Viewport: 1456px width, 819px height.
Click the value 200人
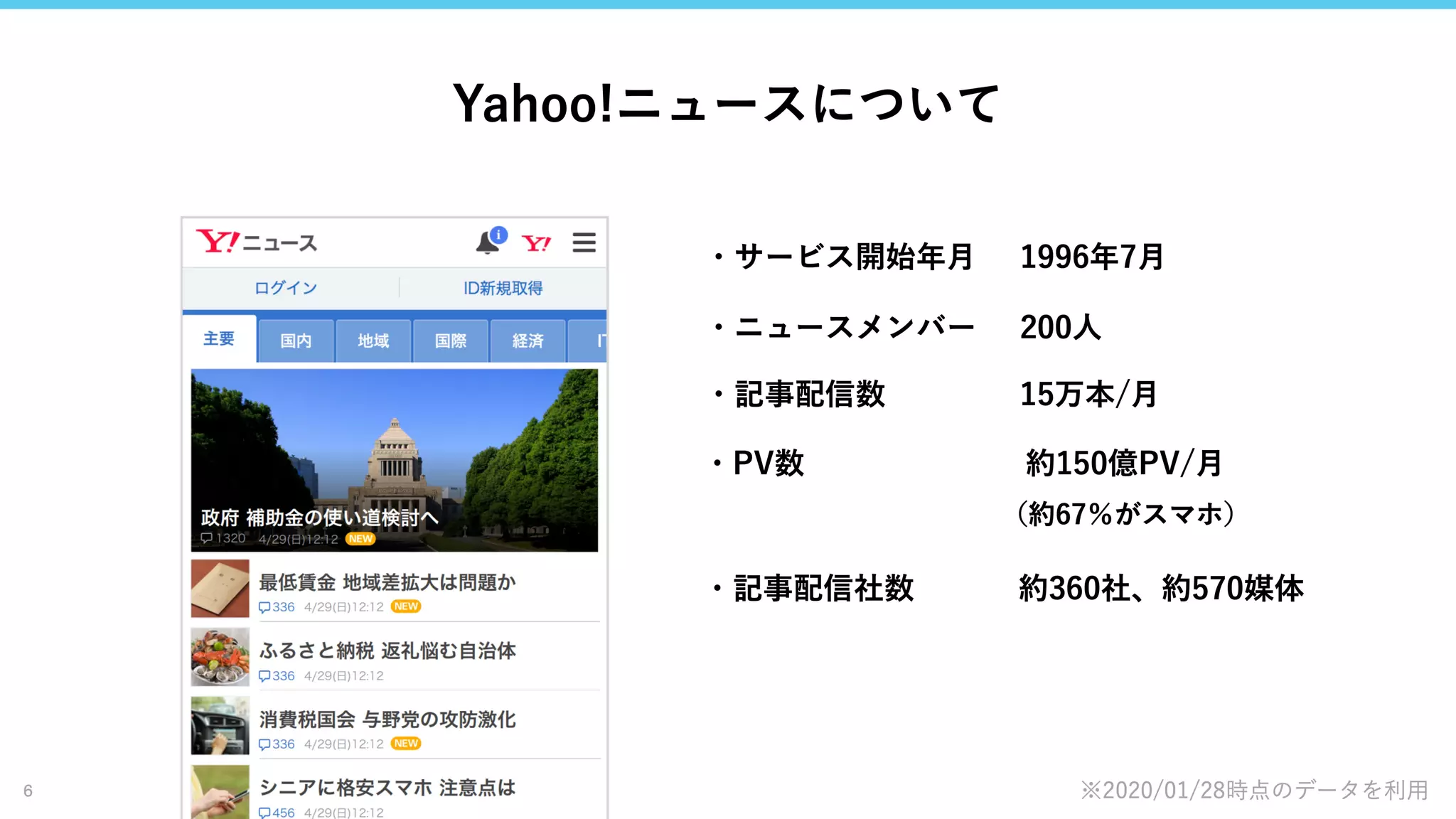pos(1060,327)
